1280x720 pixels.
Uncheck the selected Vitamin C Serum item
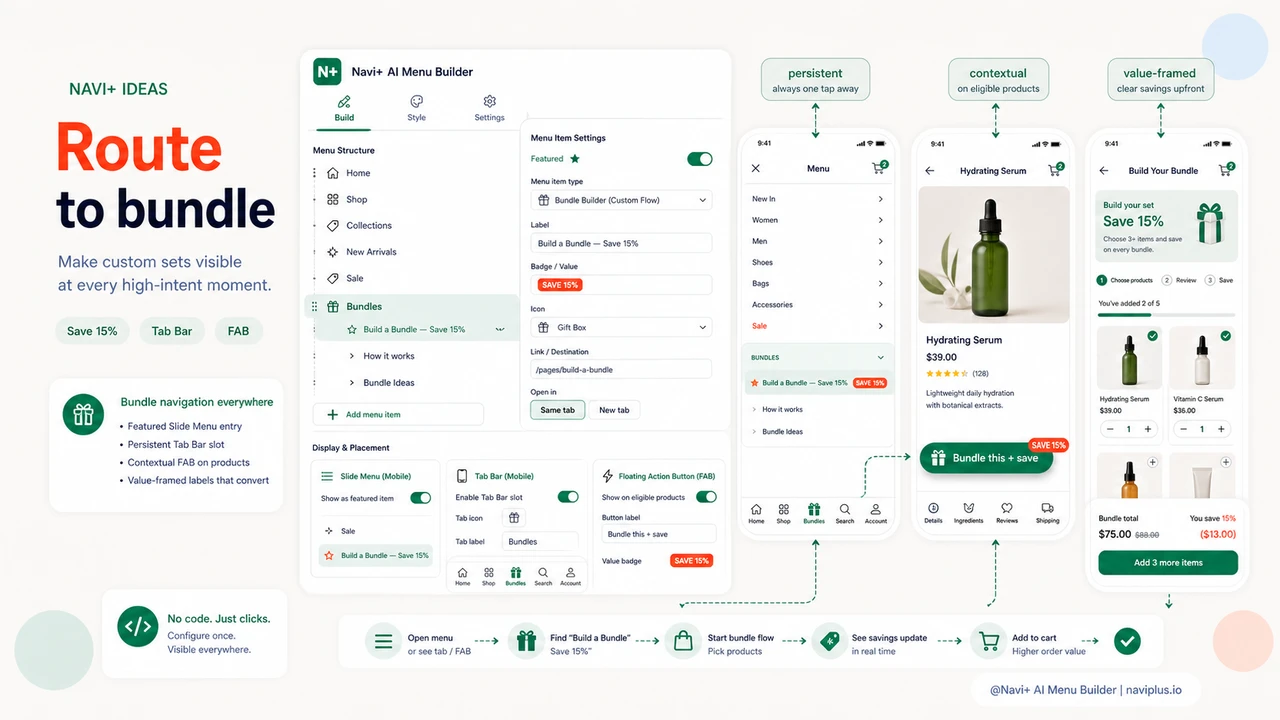pos(1225,336)
